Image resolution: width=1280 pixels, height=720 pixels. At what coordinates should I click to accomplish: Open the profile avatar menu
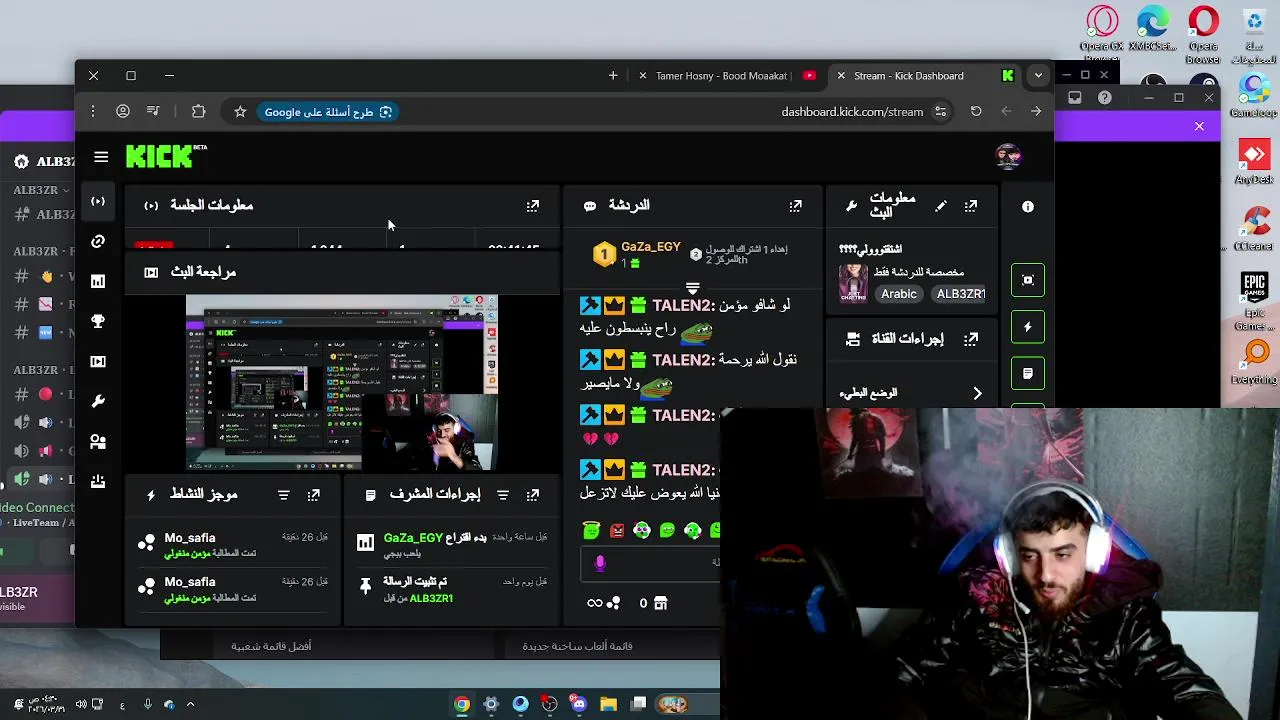click(1008, 157)
